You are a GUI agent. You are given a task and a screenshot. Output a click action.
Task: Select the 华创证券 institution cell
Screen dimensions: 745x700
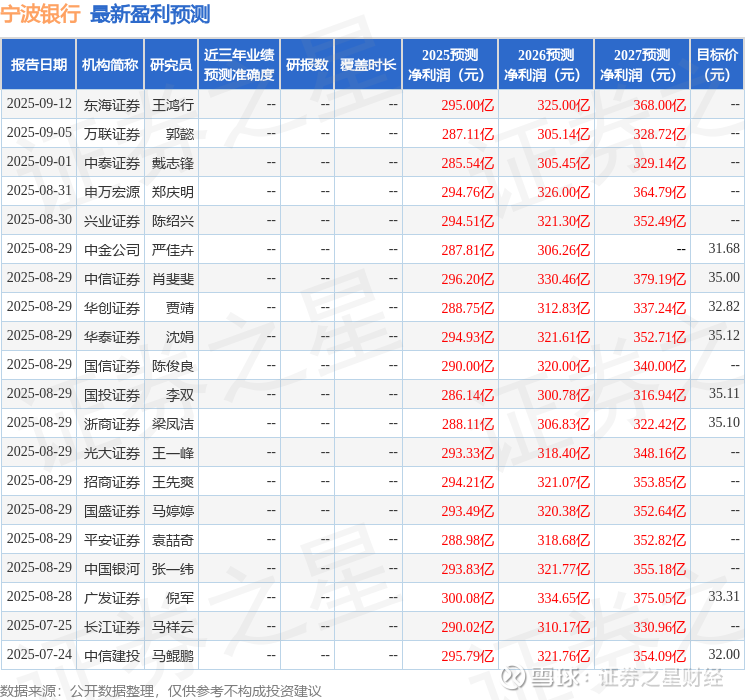112,308
